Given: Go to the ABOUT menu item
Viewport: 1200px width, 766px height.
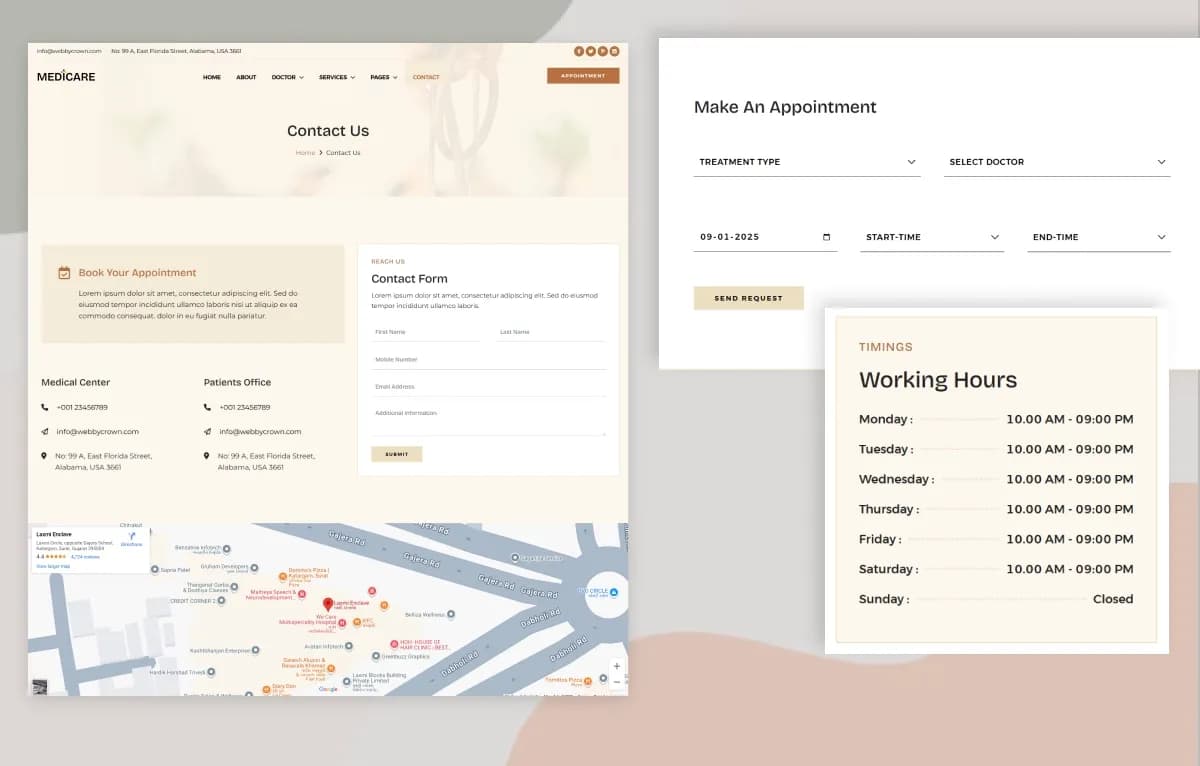Looking at the screenshot, I should (246, 77).
